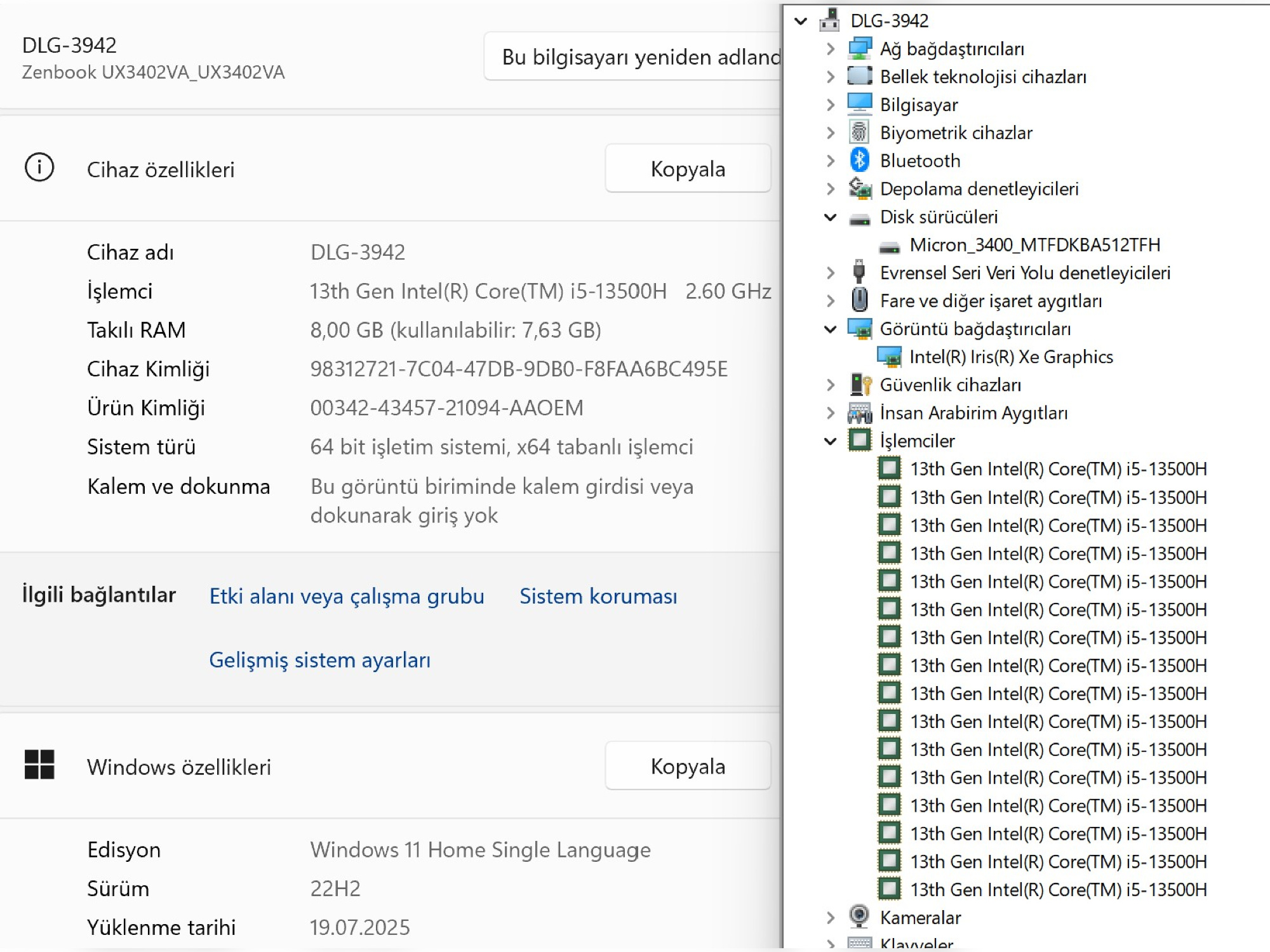Viewport: 1270px width, 952px height.
Task: Click Kopyala next to Windows özellikleri
Action: click(x=688, y=765)
